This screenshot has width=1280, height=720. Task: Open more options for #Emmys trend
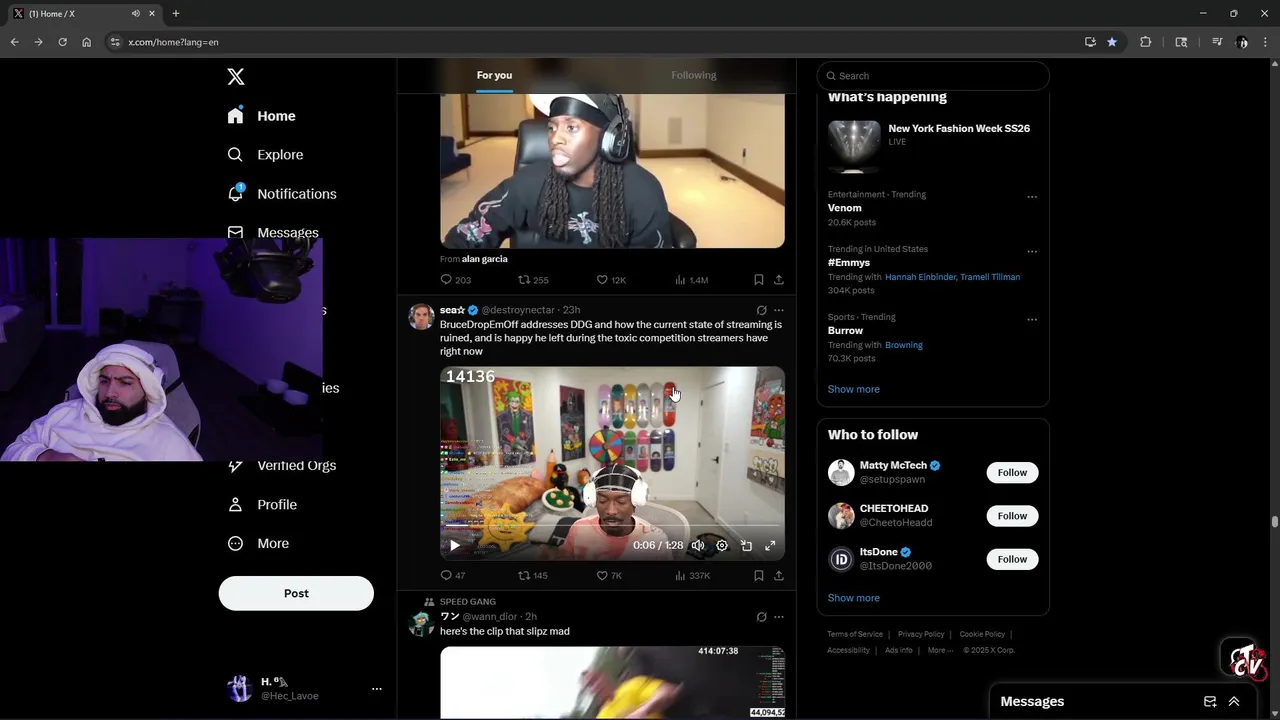[1032, 252]
